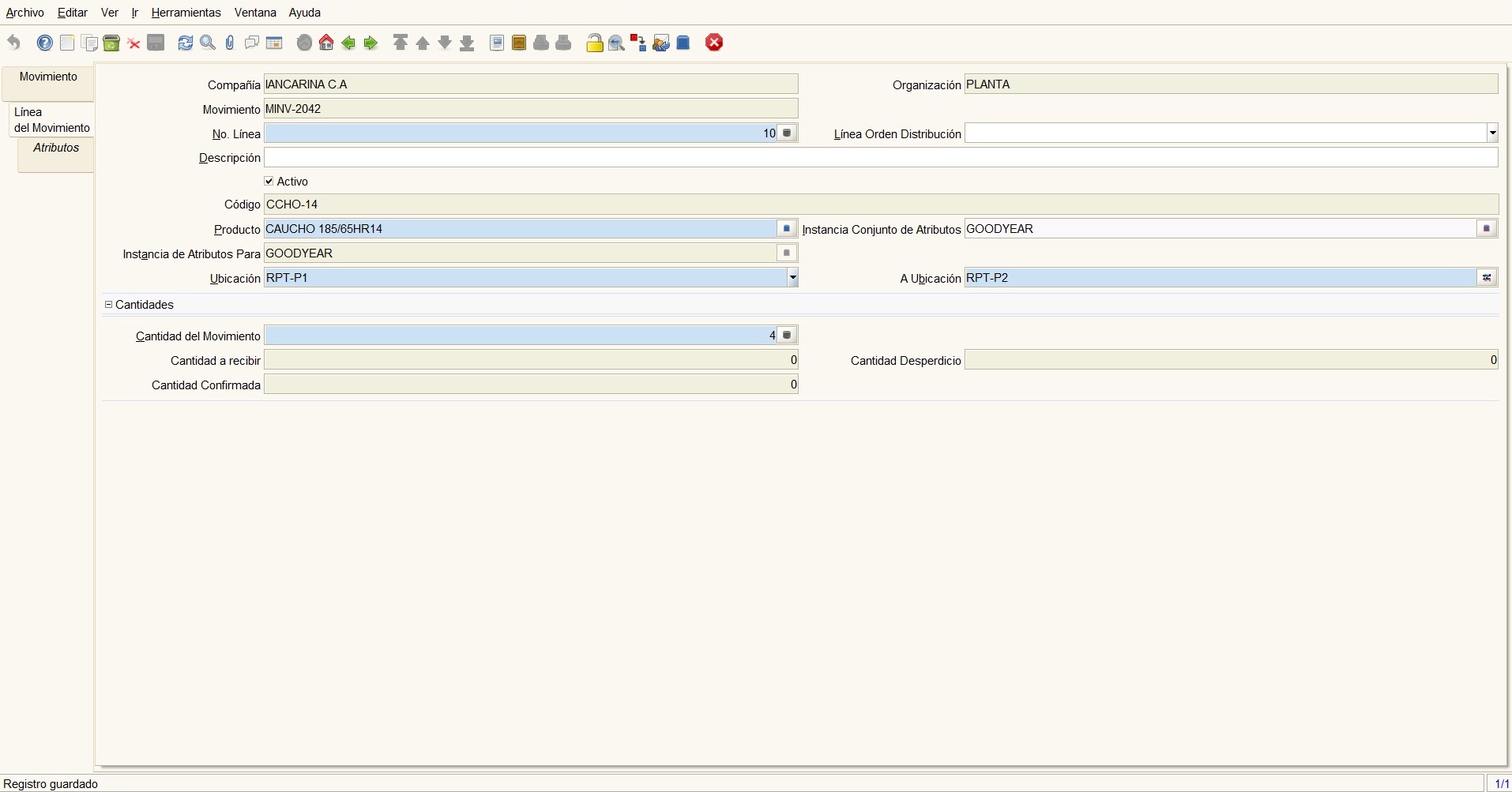
Task: Select the Atributos tab
Action: [x=56, y=148]
